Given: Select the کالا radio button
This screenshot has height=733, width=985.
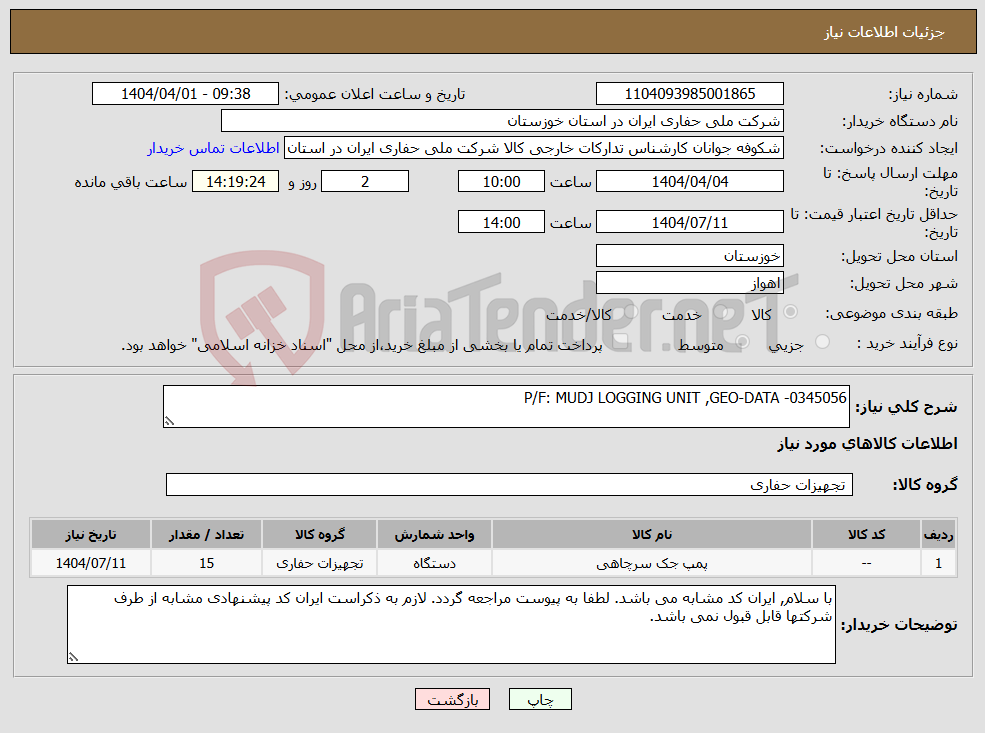Looking at the screenshot, I should [x=791, y=312].
